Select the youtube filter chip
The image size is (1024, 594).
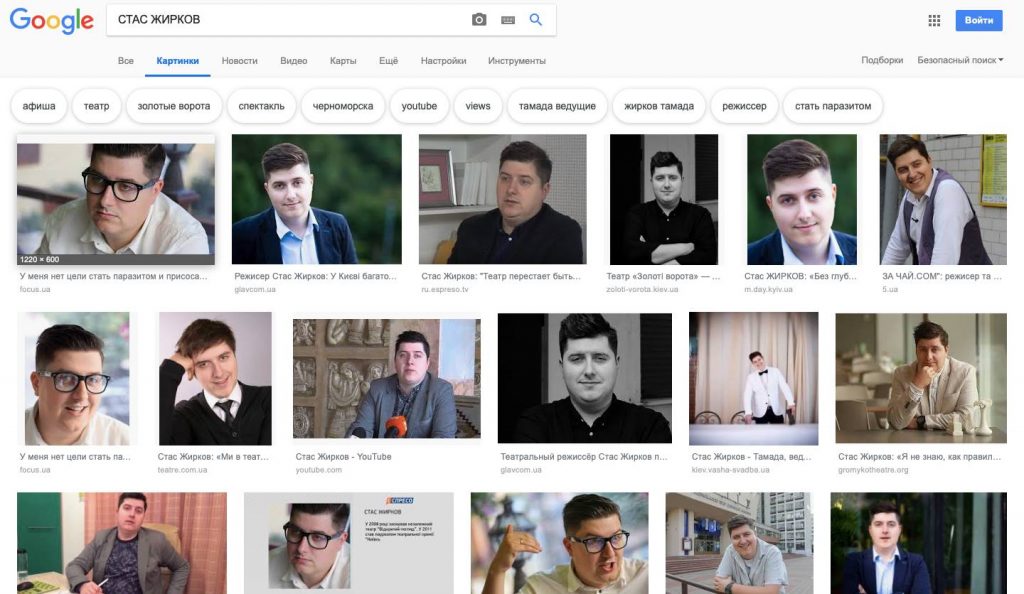pos(419,106)
